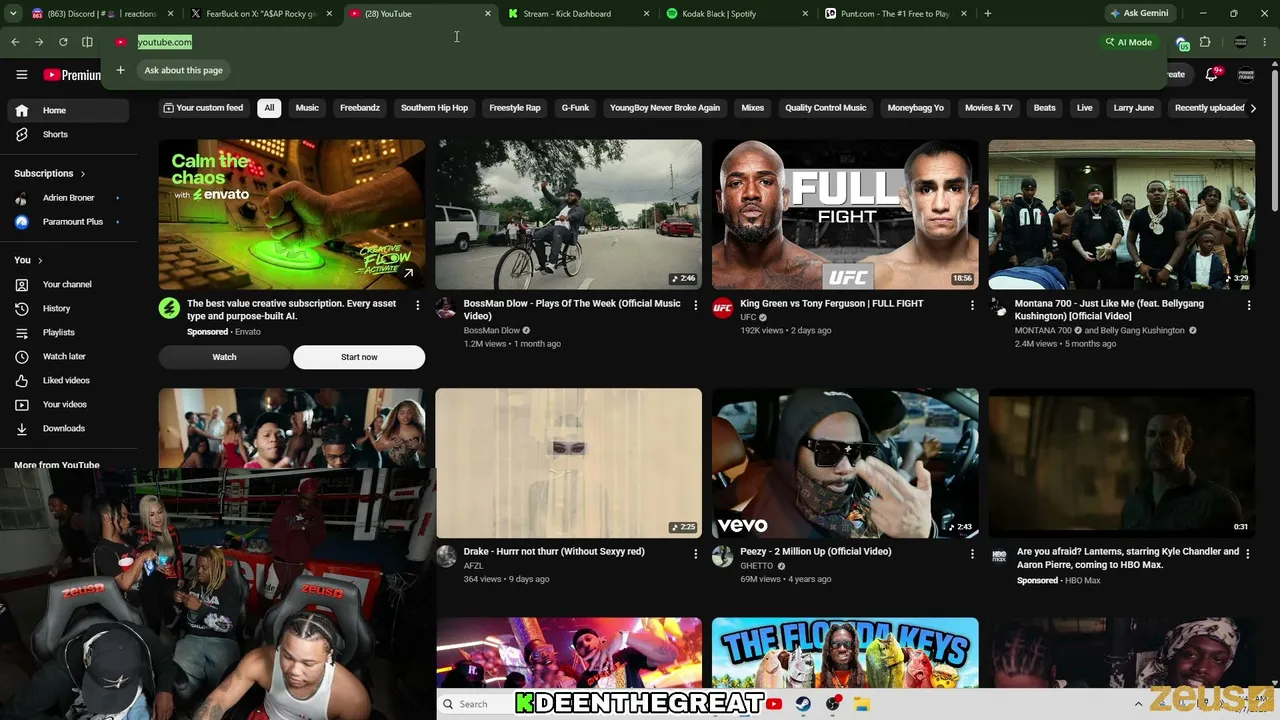Play the King Green vs Tony Ferguson thumbnail

point(845,214)
